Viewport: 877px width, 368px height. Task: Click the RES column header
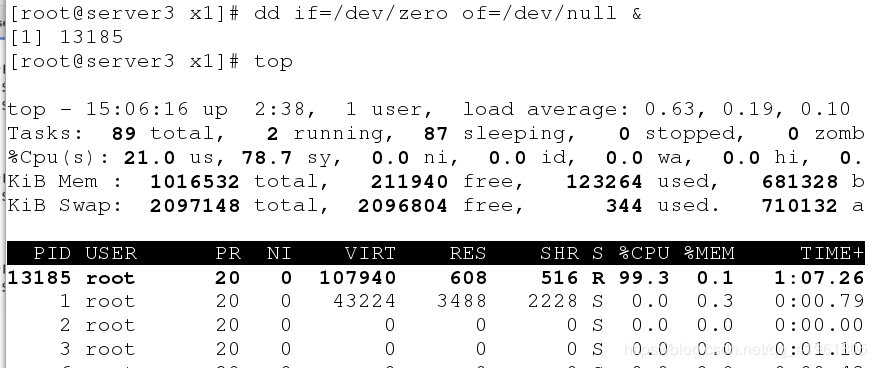468,253
